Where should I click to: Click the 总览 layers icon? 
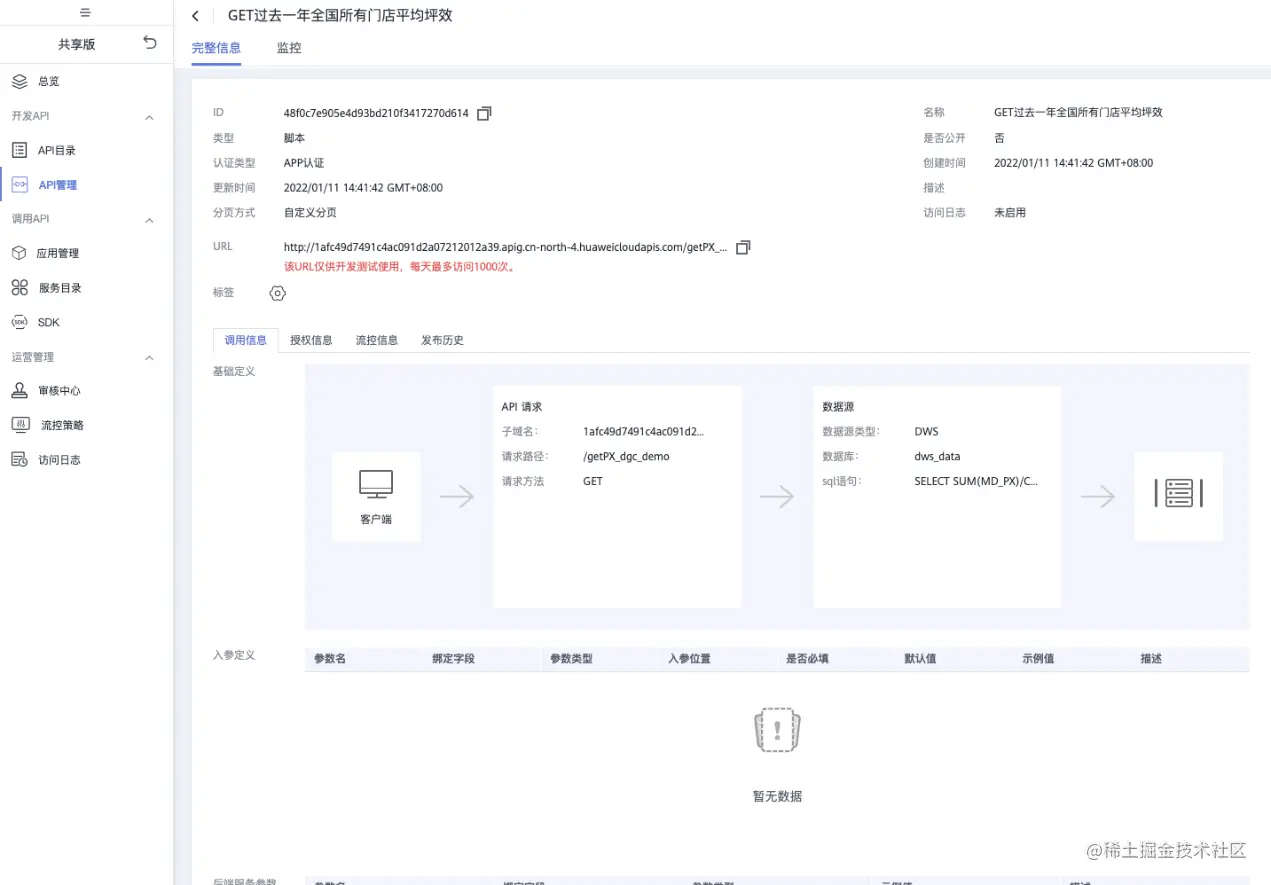pyautogui.click(x=20, y=81)
